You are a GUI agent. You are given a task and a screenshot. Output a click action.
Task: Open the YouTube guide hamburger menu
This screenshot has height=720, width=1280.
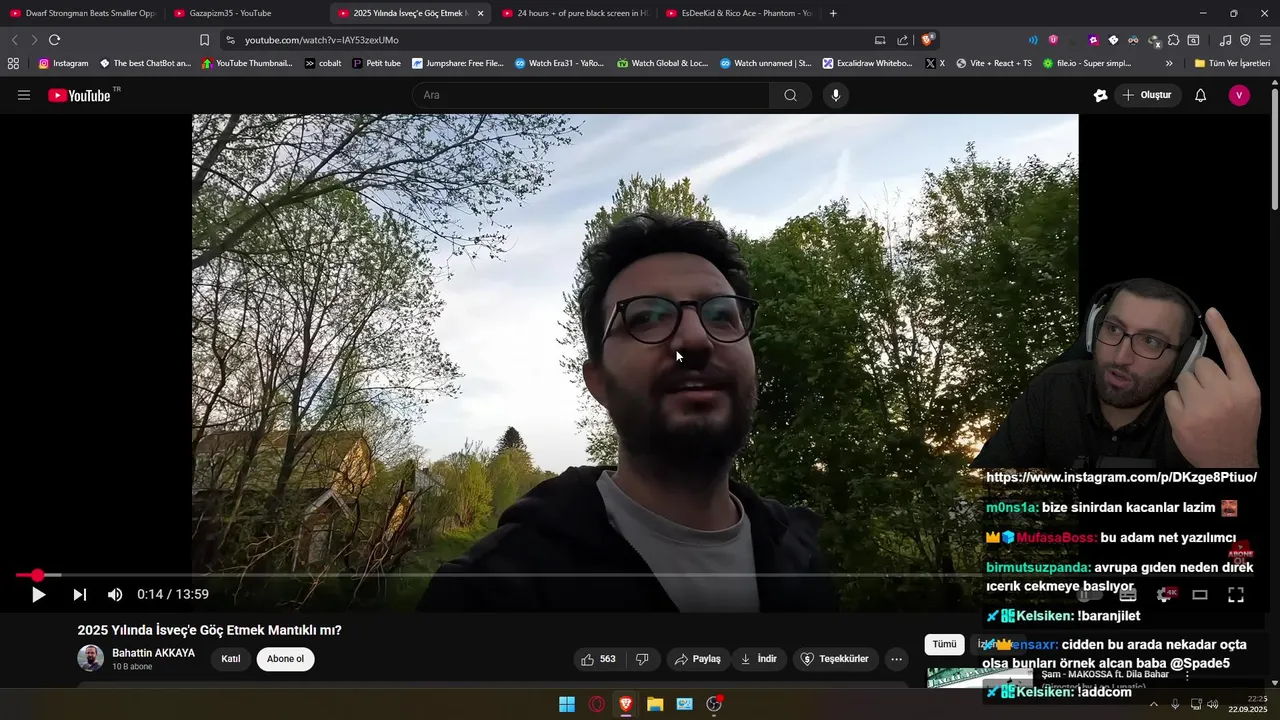coord(24,95)
